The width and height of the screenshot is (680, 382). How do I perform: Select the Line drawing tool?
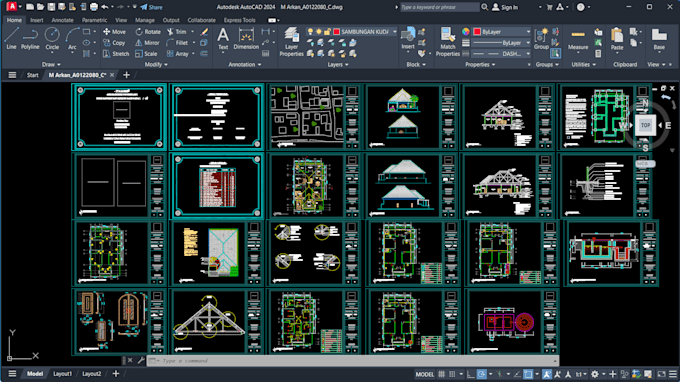11,38
